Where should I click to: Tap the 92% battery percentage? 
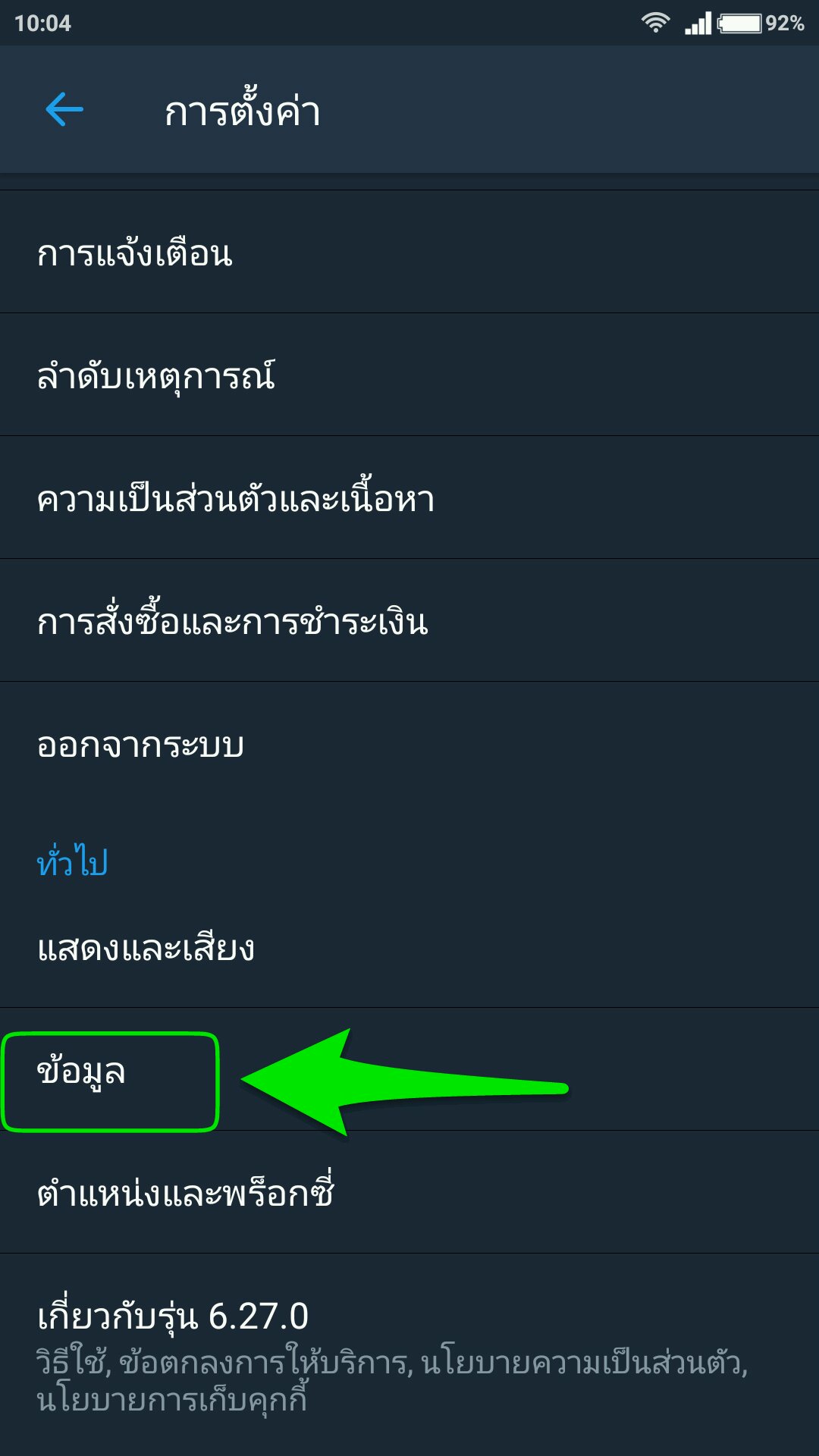point(784,24)
